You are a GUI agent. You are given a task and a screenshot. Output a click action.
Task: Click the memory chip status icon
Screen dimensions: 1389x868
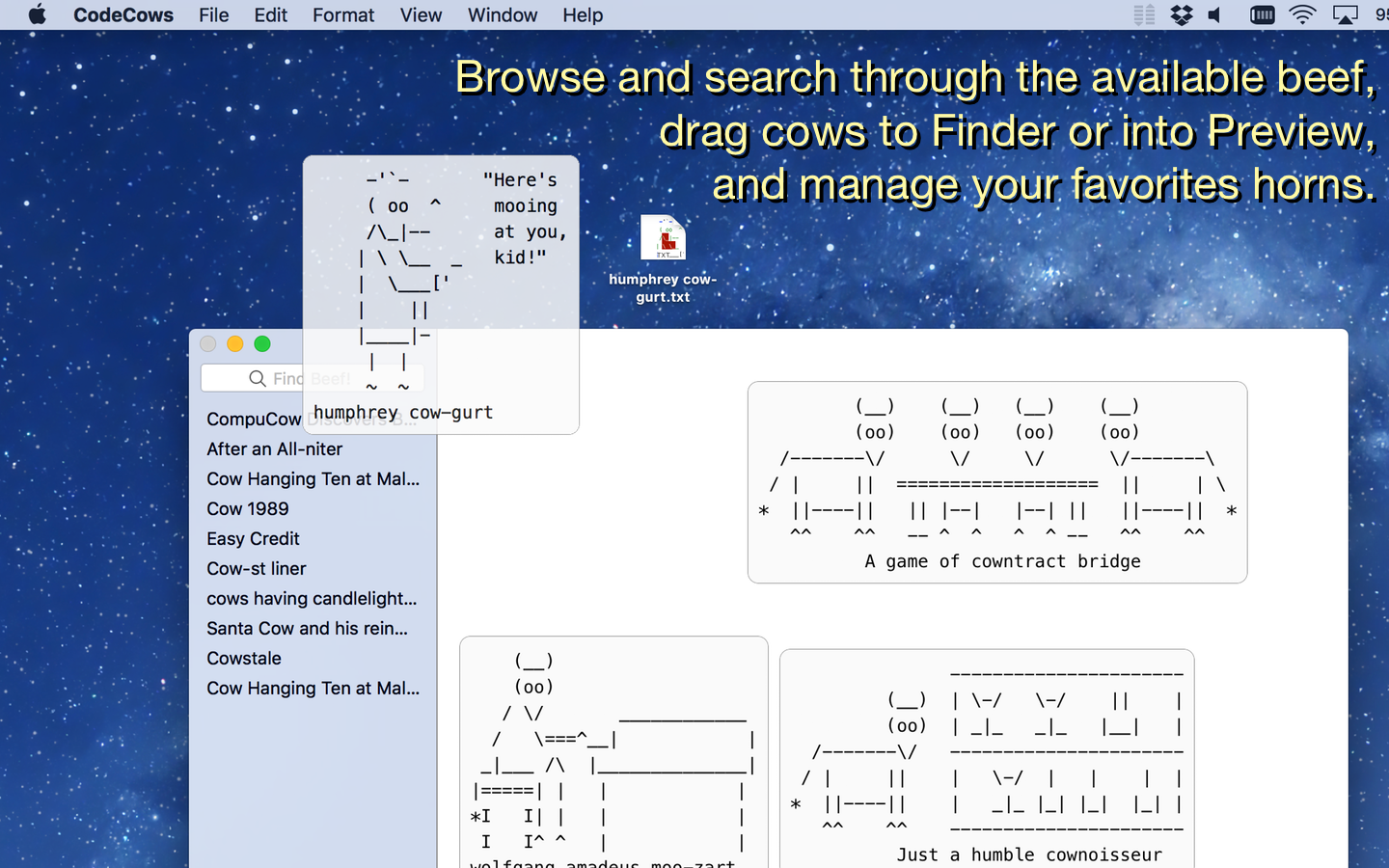(1262, 14)
